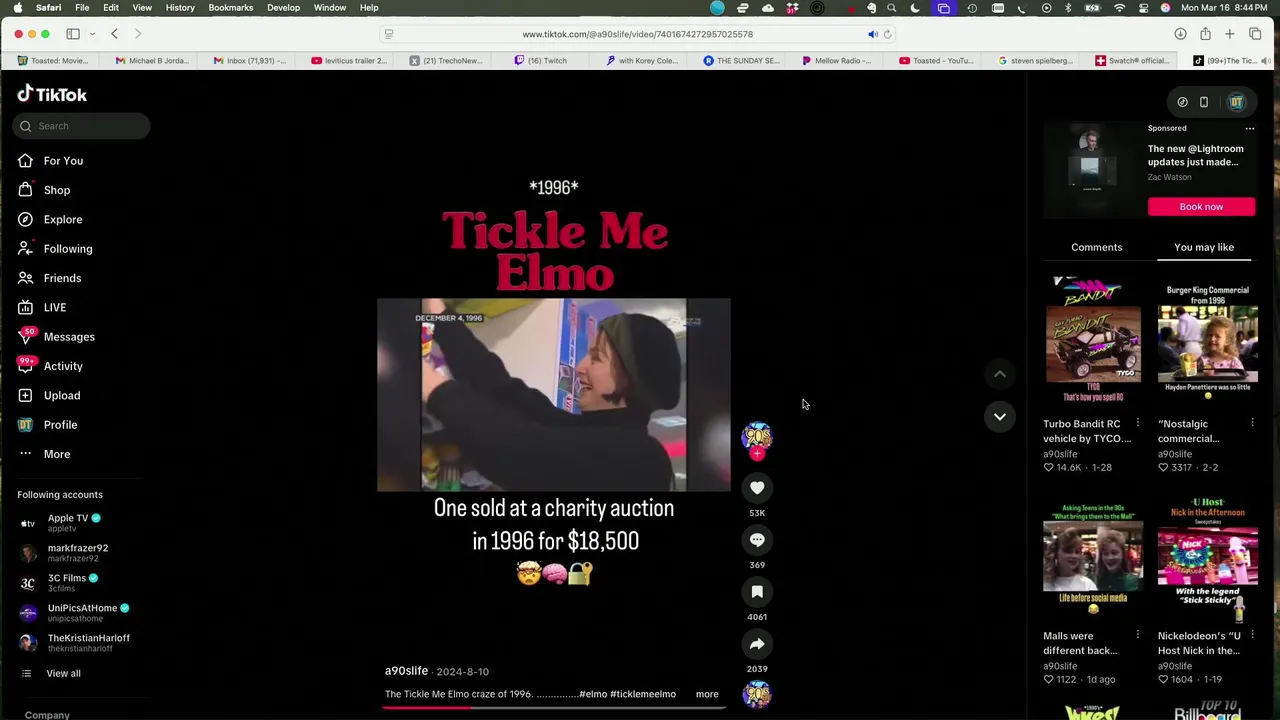Open the Shop page

tap(44, 190)
